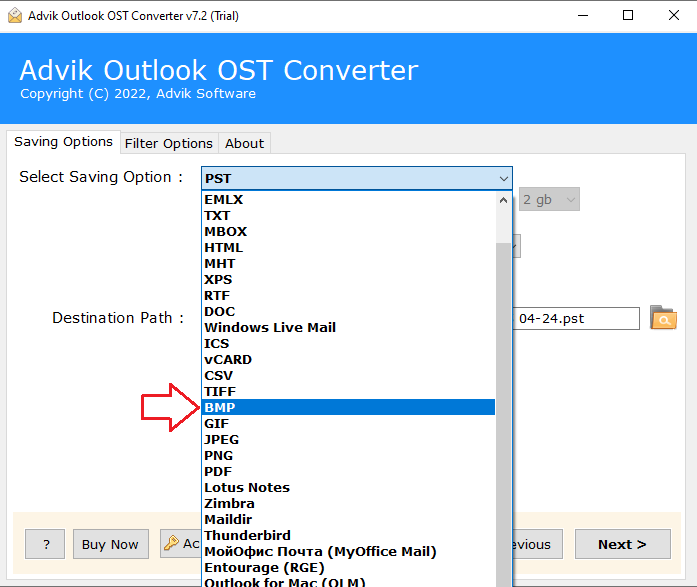The height and width of the screenshot is (587, 697).
Task: Choose JPEG from the list
Action: (x=348, y=439)
